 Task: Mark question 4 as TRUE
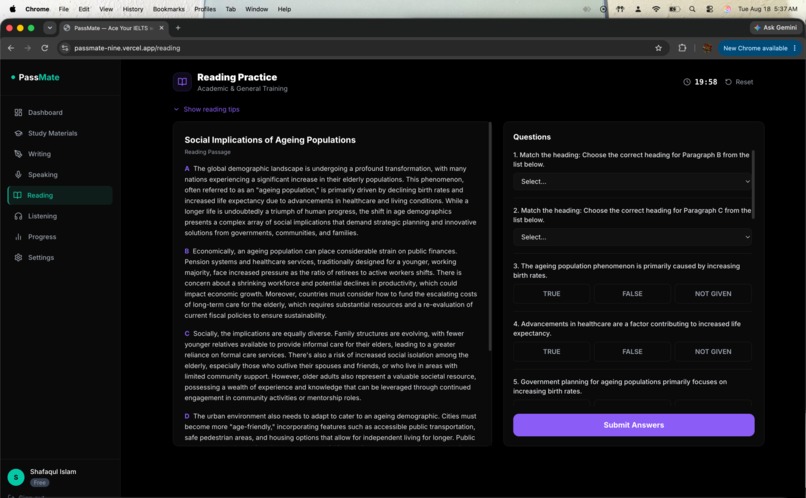pyautogui.click(x=552, y=352)
